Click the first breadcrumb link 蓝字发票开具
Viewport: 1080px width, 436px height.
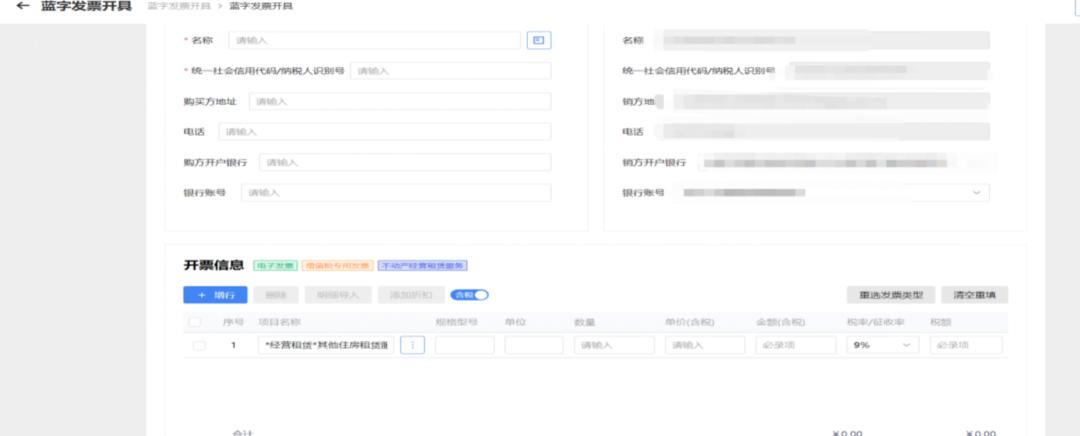pos(178,6)
